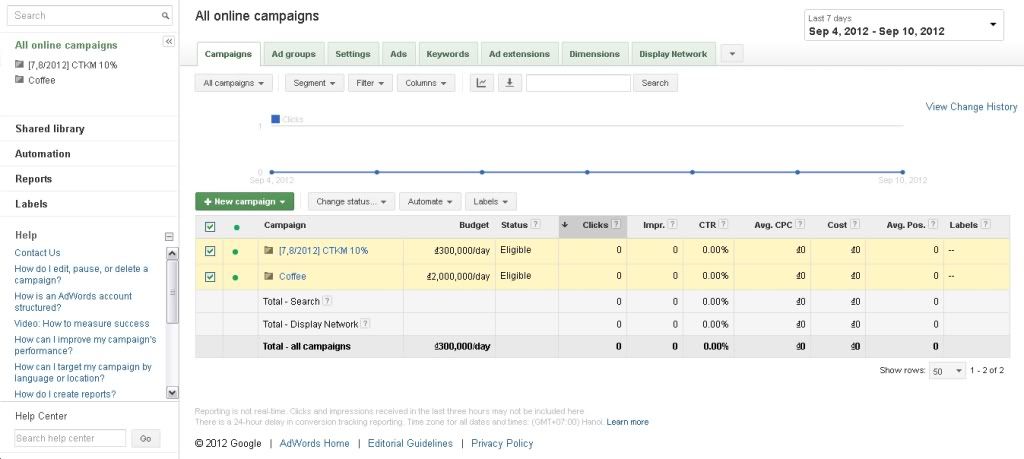
Task: Switch to the Dimensions tab
Action: tap(594, 54)
